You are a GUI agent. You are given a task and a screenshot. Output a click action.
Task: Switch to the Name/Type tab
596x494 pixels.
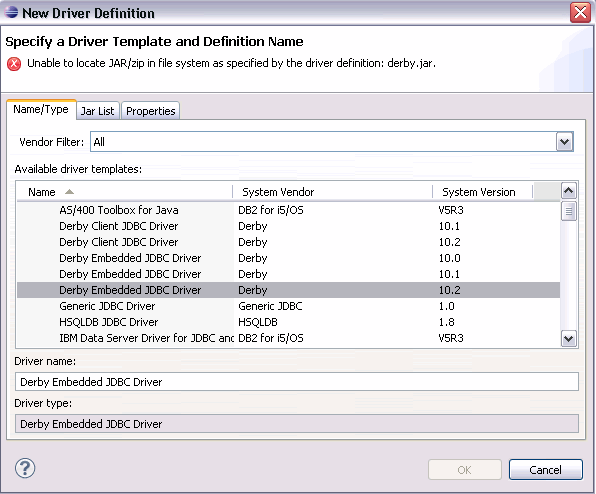[x=41, y=109]
